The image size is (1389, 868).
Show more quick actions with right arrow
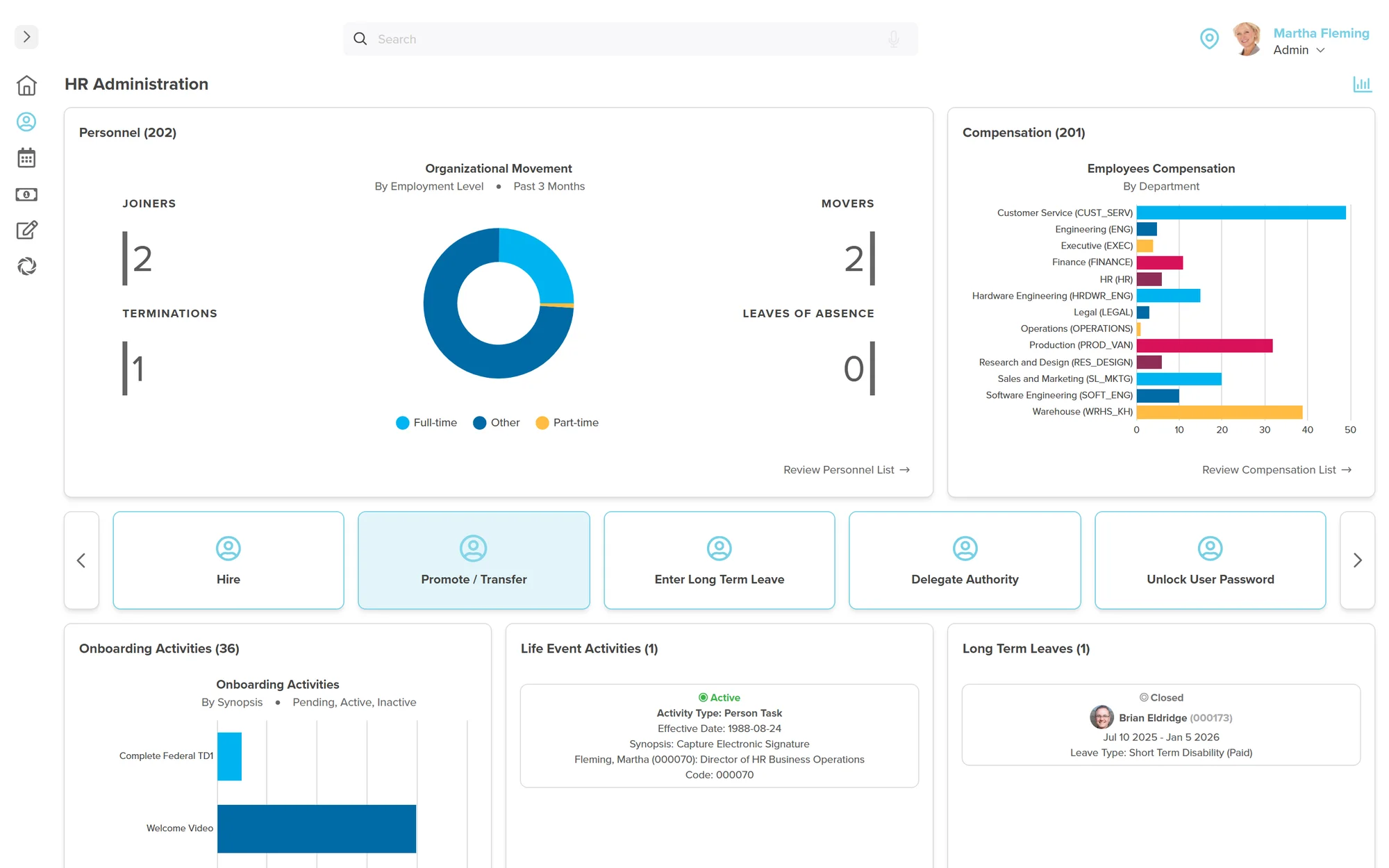click(x=1357, y=560)
